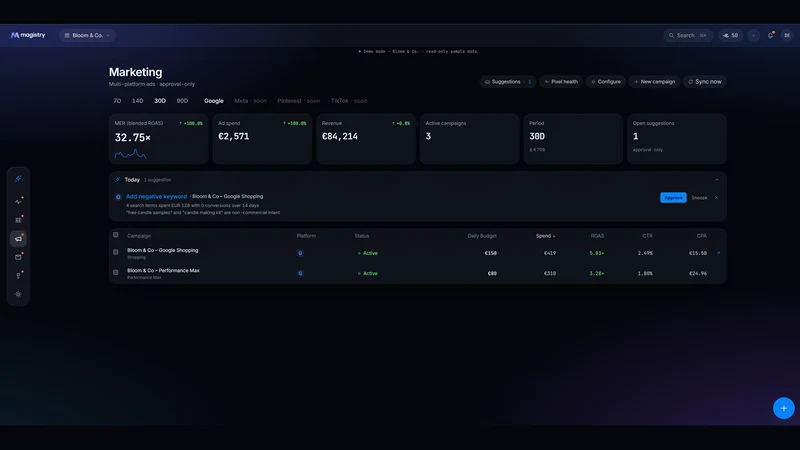The image size is (800, 450).
Task: Click the Ad spend €2,571 card
Action: click(x=262, y=139)
